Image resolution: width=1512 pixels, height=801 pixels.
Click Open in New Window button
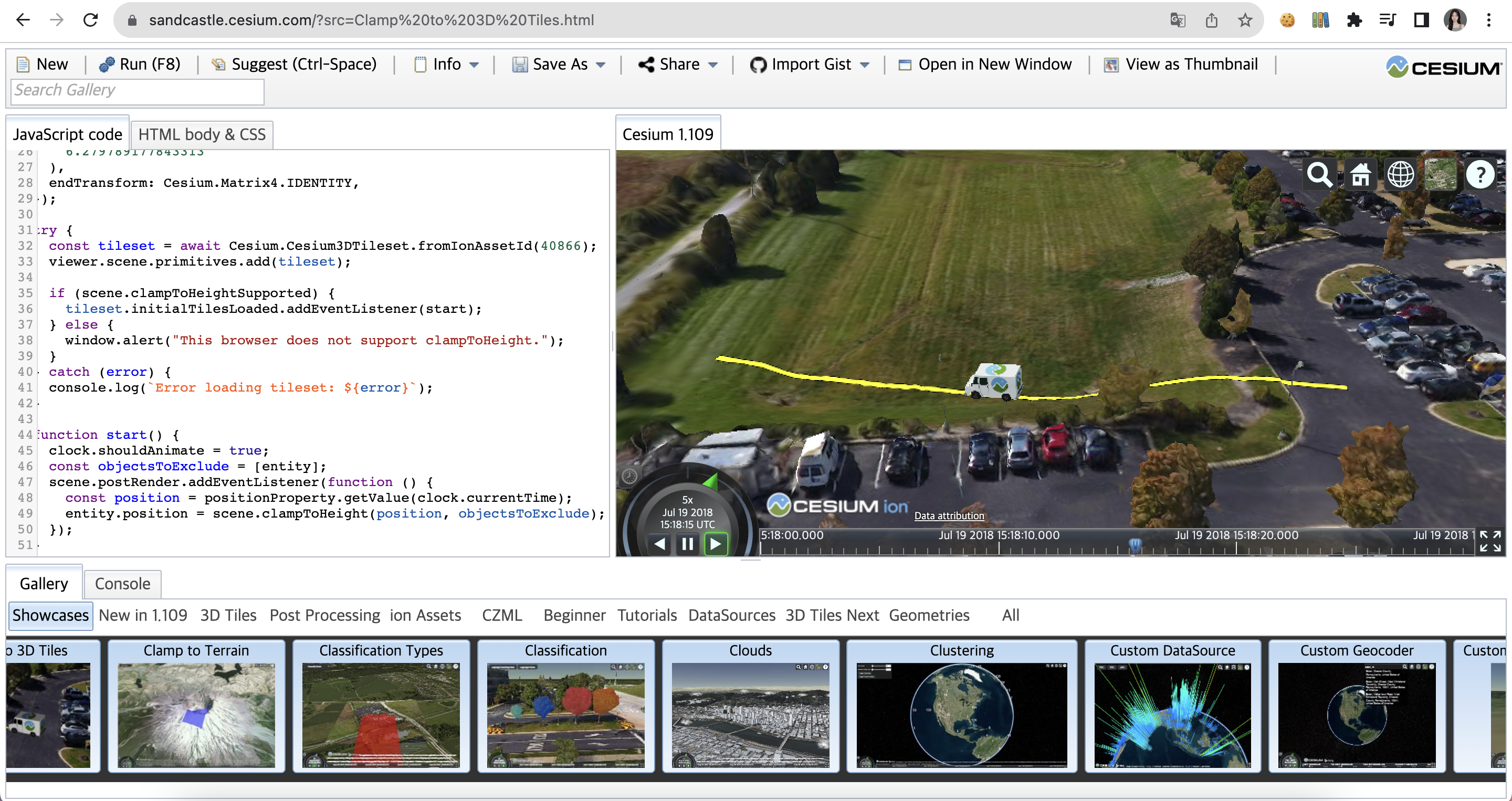pos(985,64)
